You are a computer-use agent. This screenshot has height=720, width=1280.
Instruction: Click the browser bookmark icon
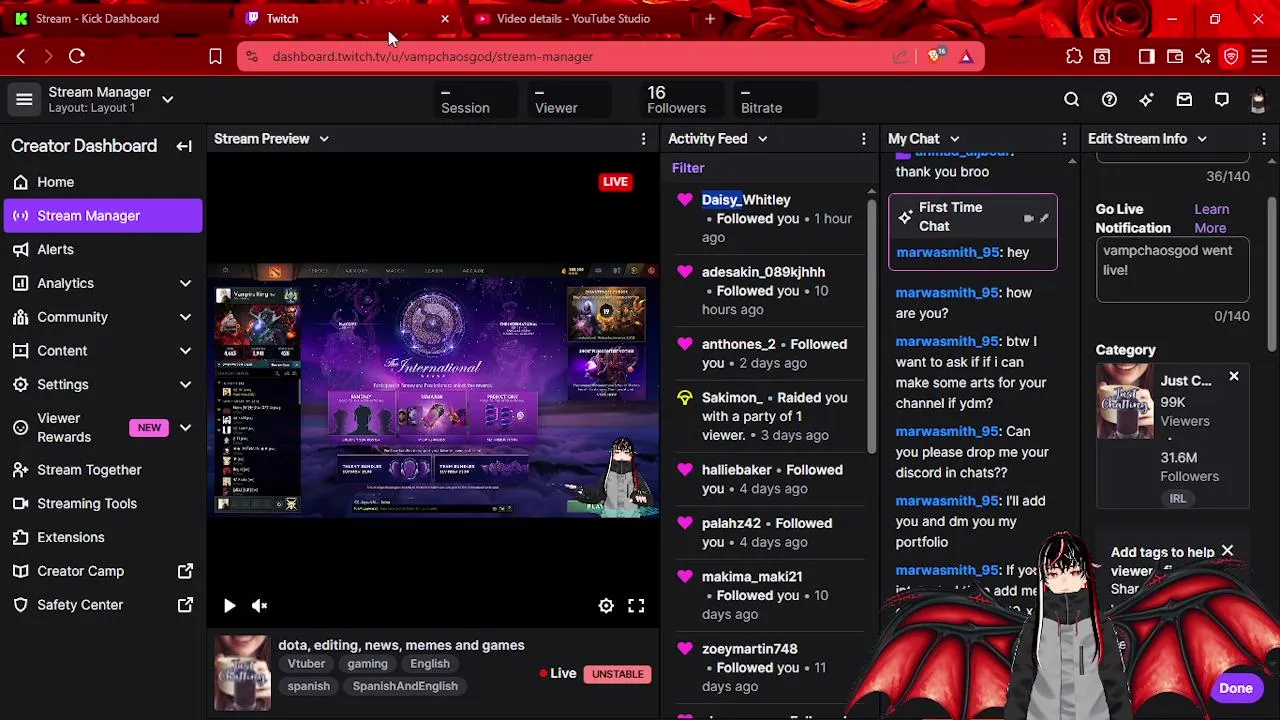pos(215,56)
